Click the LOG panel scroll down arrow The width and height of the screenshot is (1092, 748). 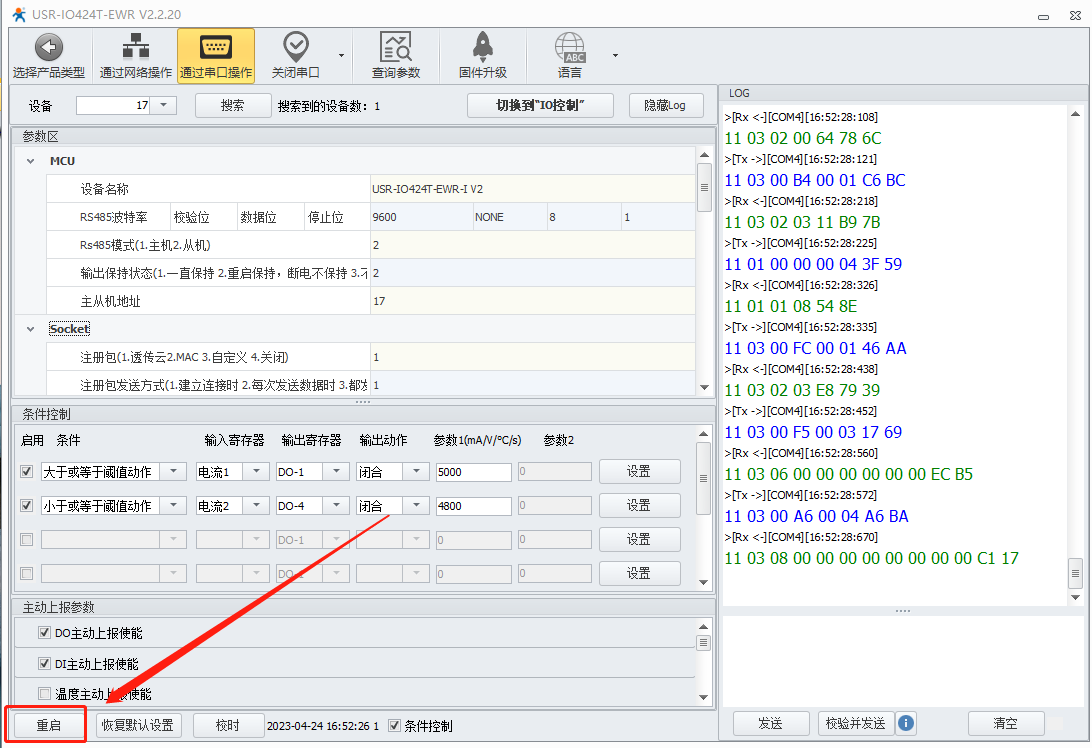coord(1075,597)
